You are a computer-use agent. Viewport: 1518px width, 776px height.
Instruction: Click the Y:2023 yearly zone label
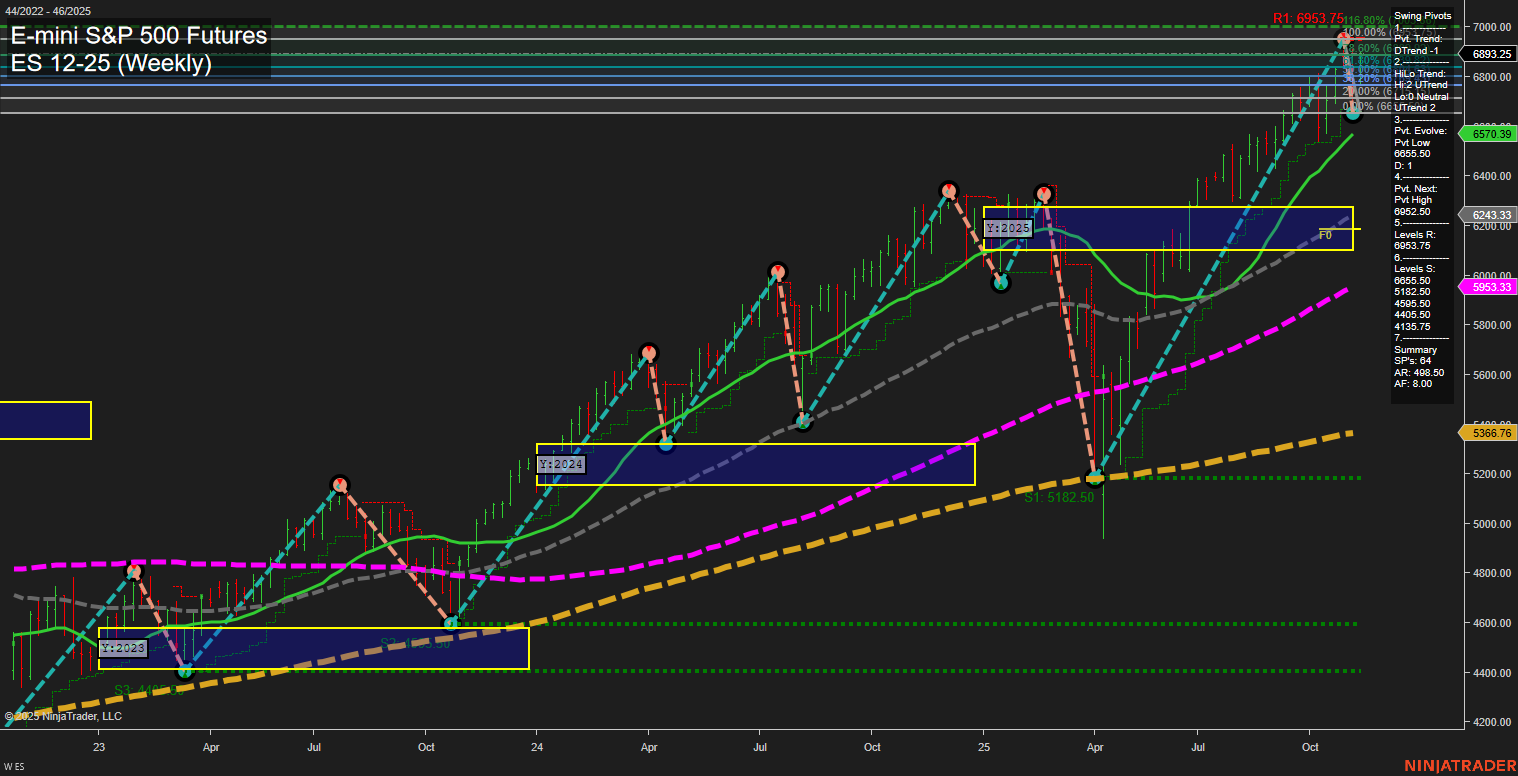[123, 648]
